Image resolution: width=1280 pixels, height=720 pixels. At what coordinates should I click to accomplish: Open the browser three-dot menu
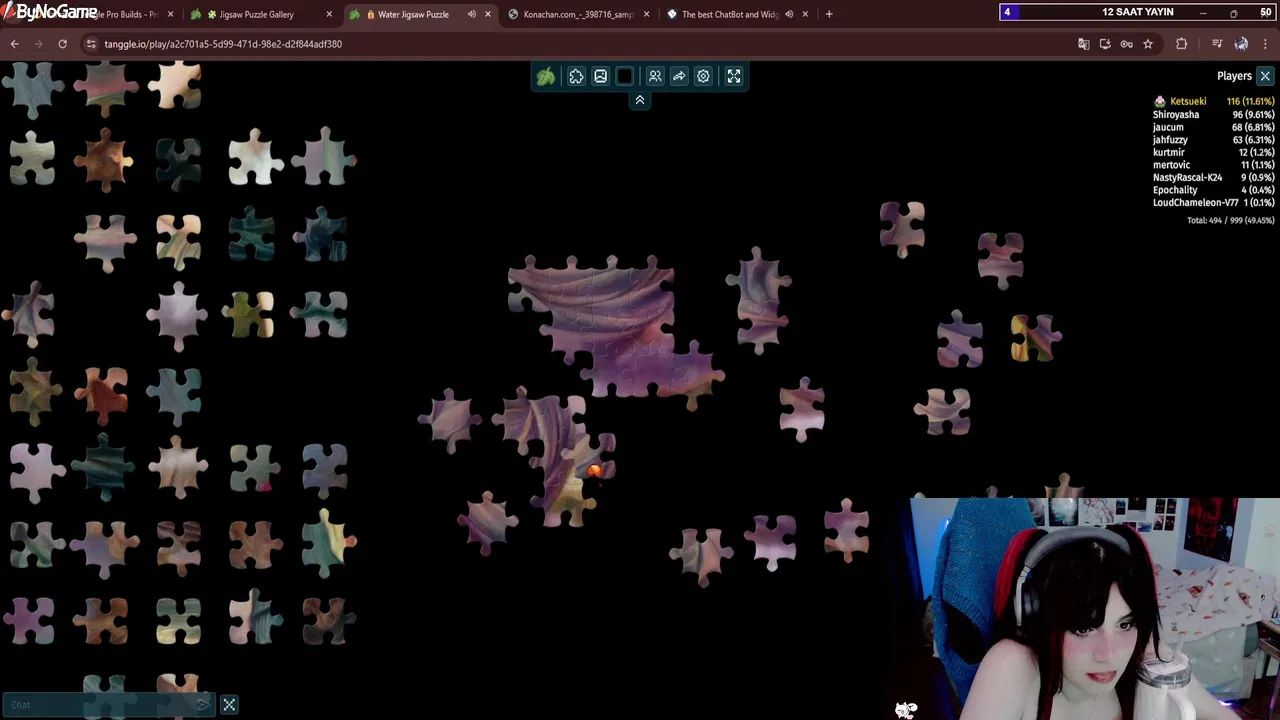pyautogui.click(x=1266, y=44)
